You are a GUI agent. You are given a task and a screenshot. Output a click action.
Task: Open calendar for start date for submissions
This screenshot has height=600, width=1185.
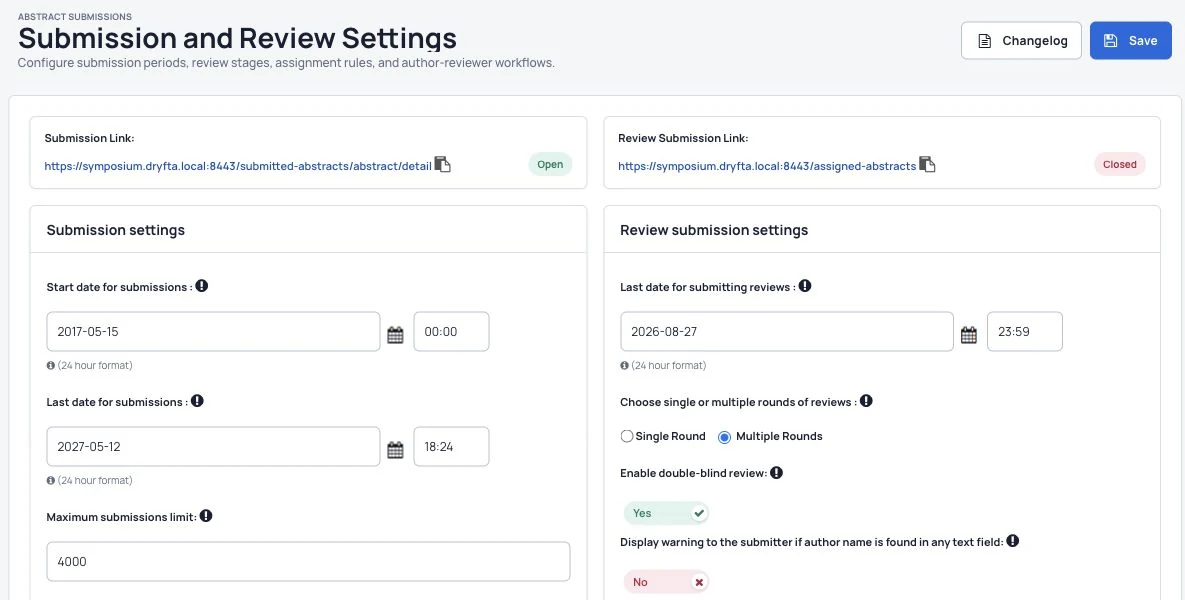(395, 335)
